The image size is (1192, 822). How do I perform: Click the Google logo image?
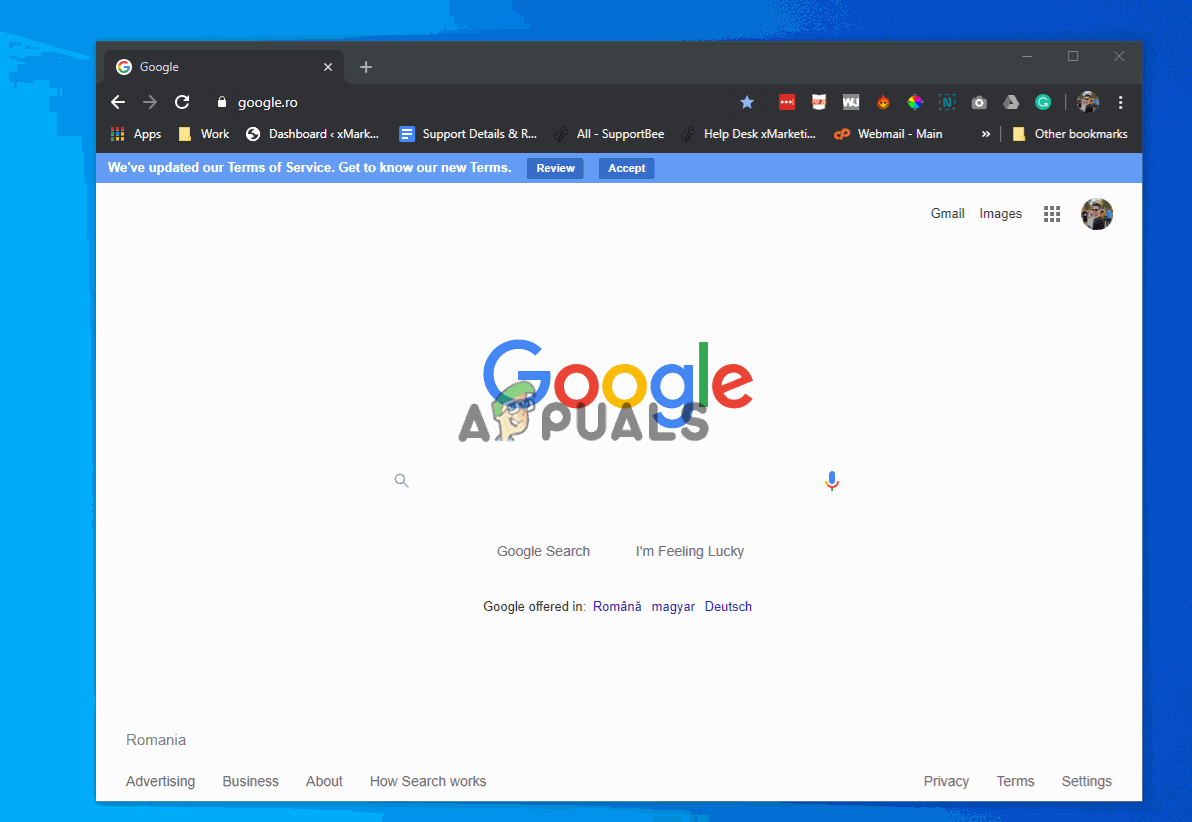(x=617, y=382)
